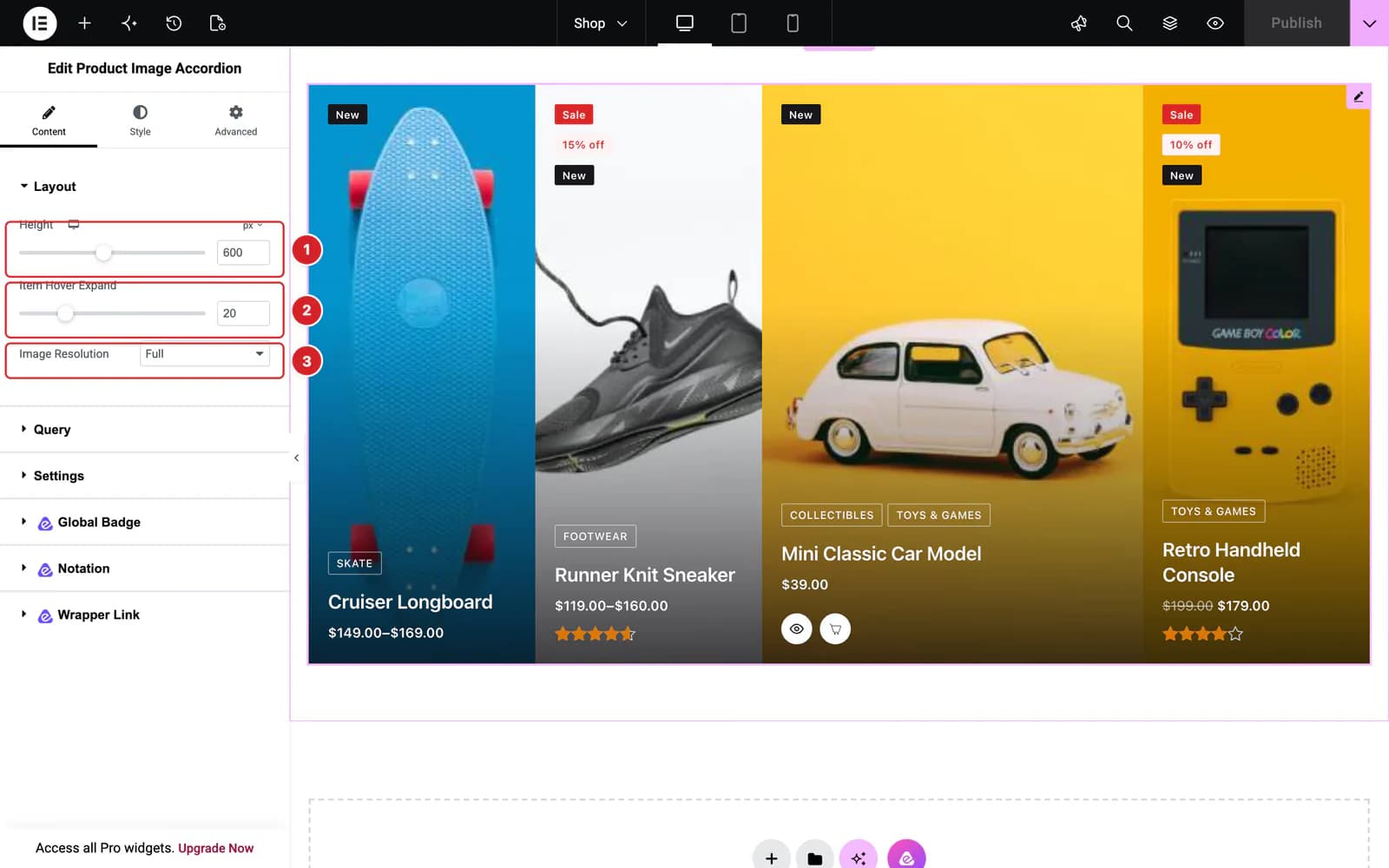Click the FOOTWEAR category tag
The image size is (1389, 868).
(x=596, y=536)
